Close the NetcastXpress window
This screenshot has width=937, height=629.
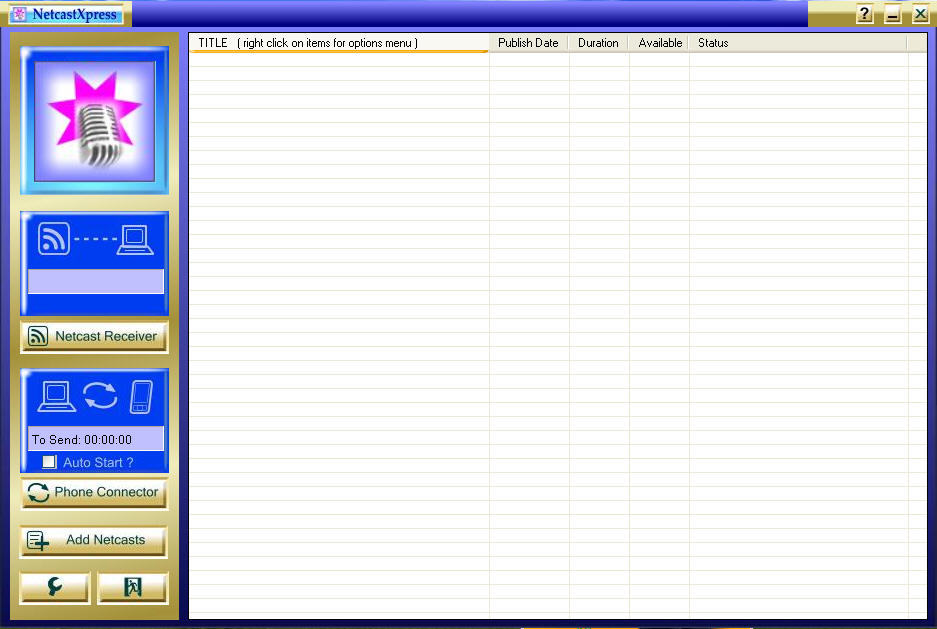tap(920, 14)
